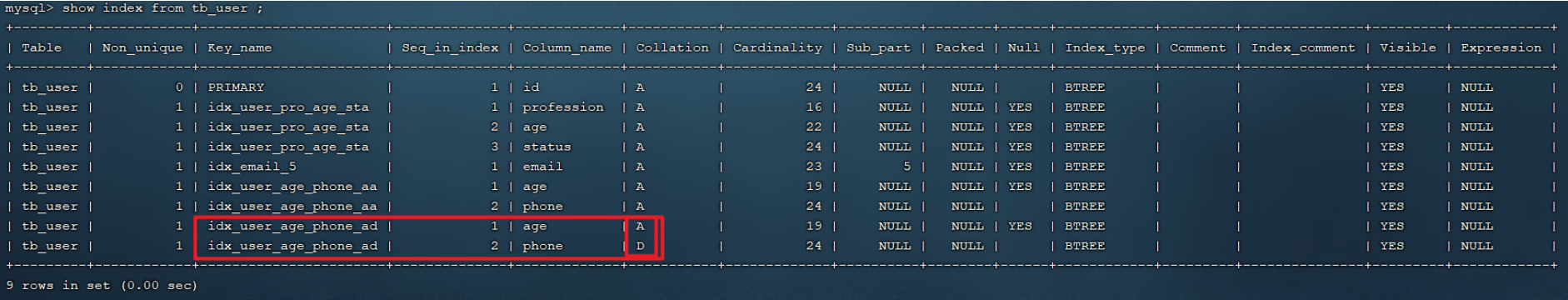The height and width of the screenshot is (300, 1568).
Task: Click the 'mysql>' prompt
Action: 29,8
